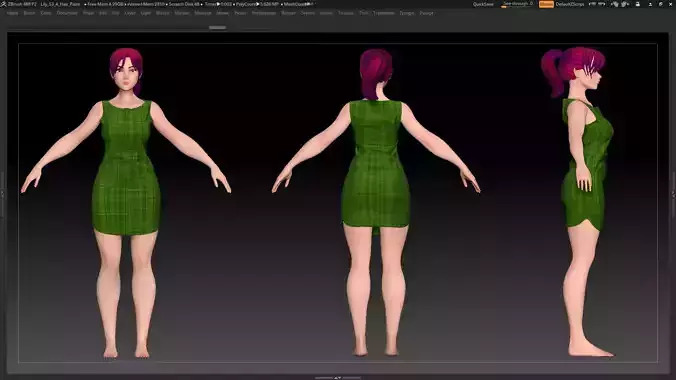The width and height of the screenshot is (676, 380).
Task: Load the next UI layout arrow icon
Action: click(602, 4)
